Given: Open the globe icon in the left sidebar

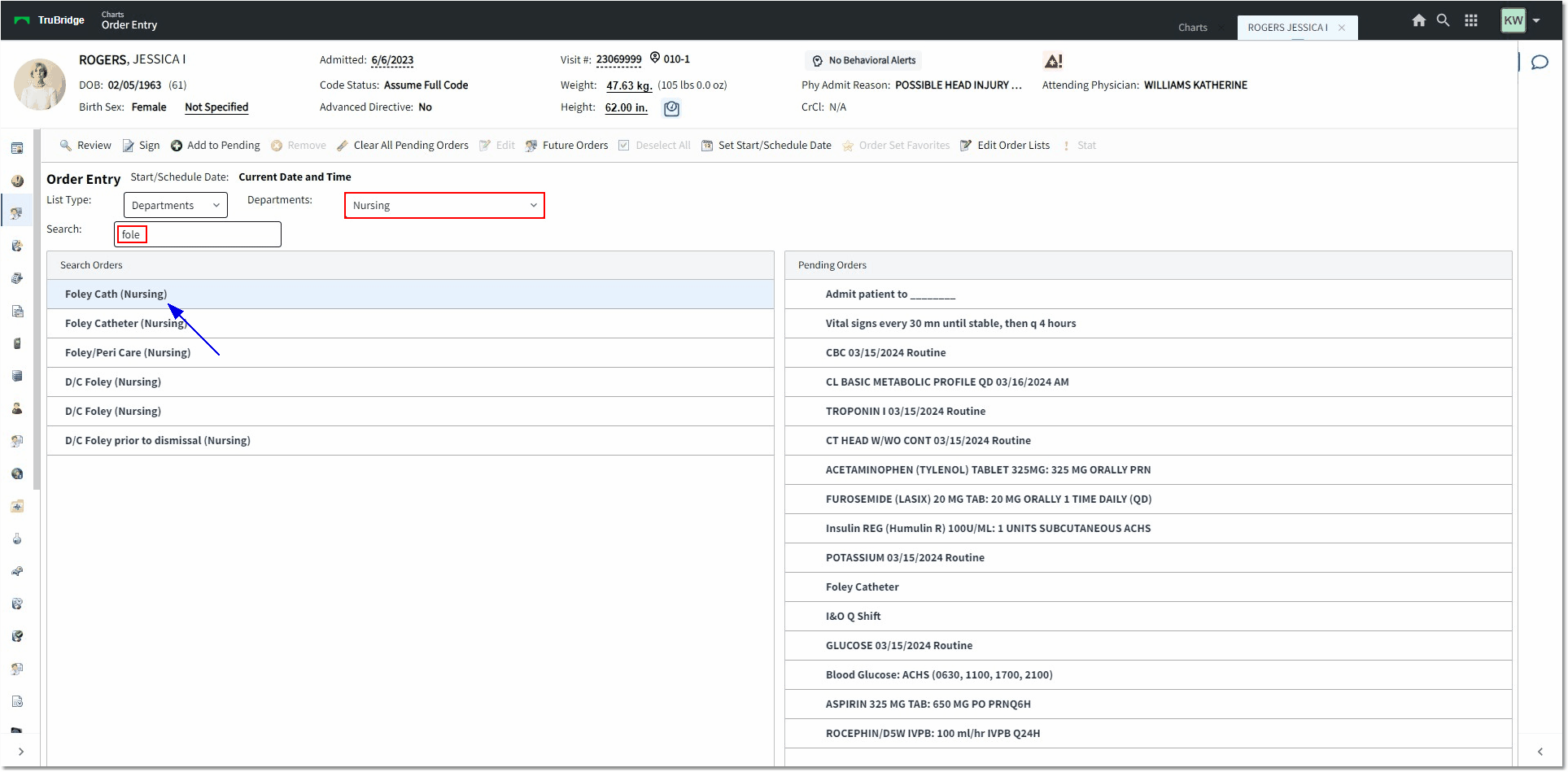Looking at the screenshot, I should 17,473.
